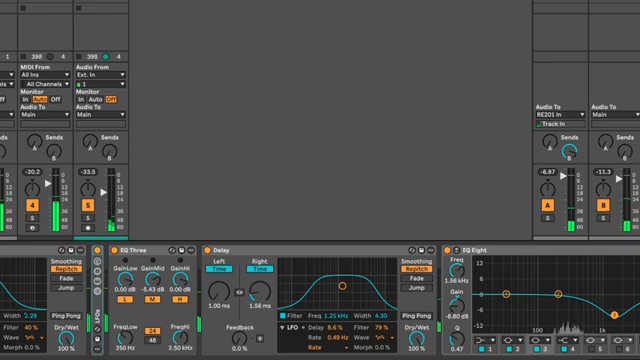The image size is (640, 360).
Task: Adjust the Delay Dry/Wet knob
Action: [x=416, y=338]
